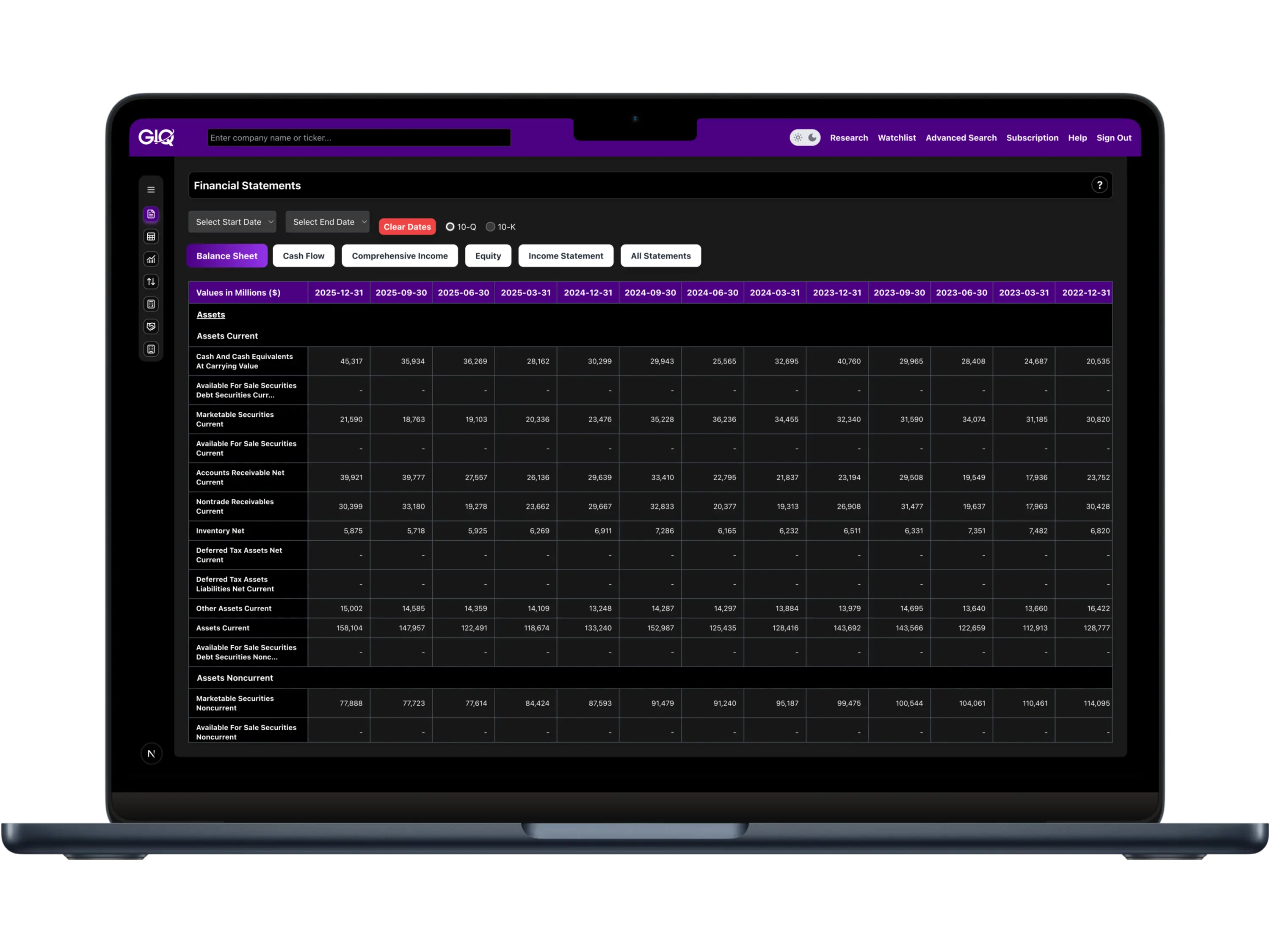Switch to the Cash Flow tab

[303, 256]
